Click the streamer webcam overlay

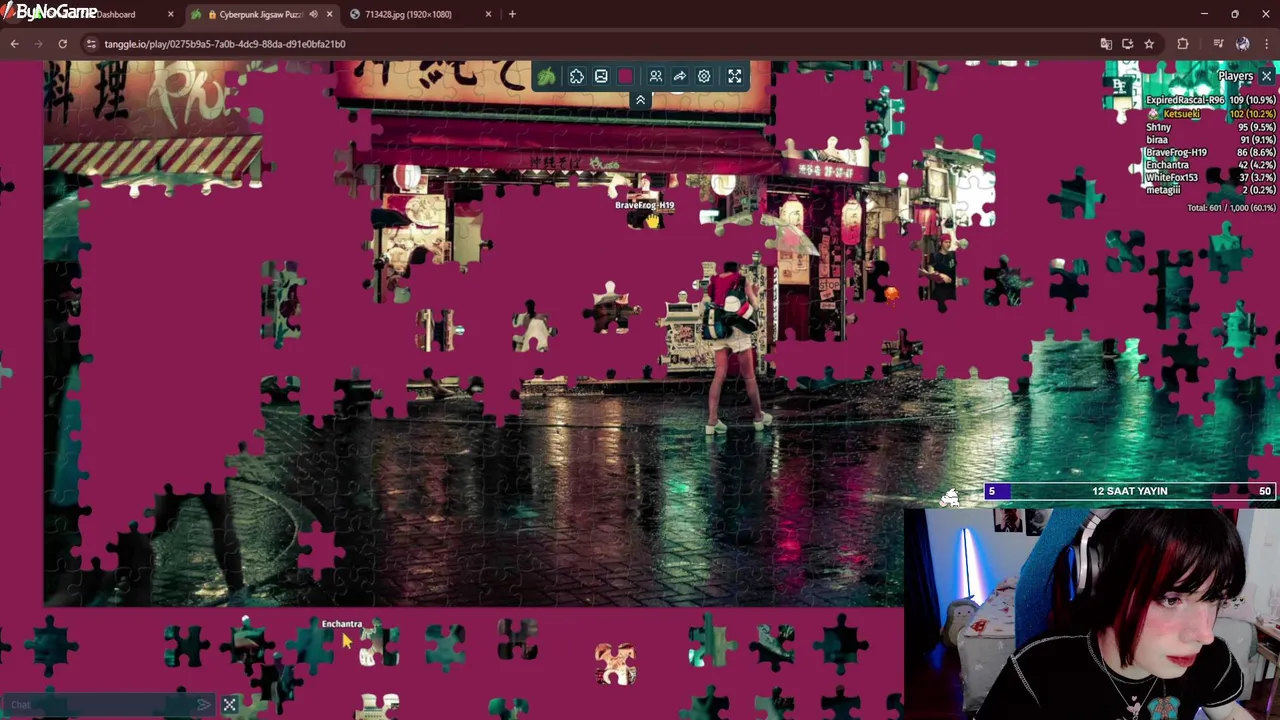coord(1091,613)
